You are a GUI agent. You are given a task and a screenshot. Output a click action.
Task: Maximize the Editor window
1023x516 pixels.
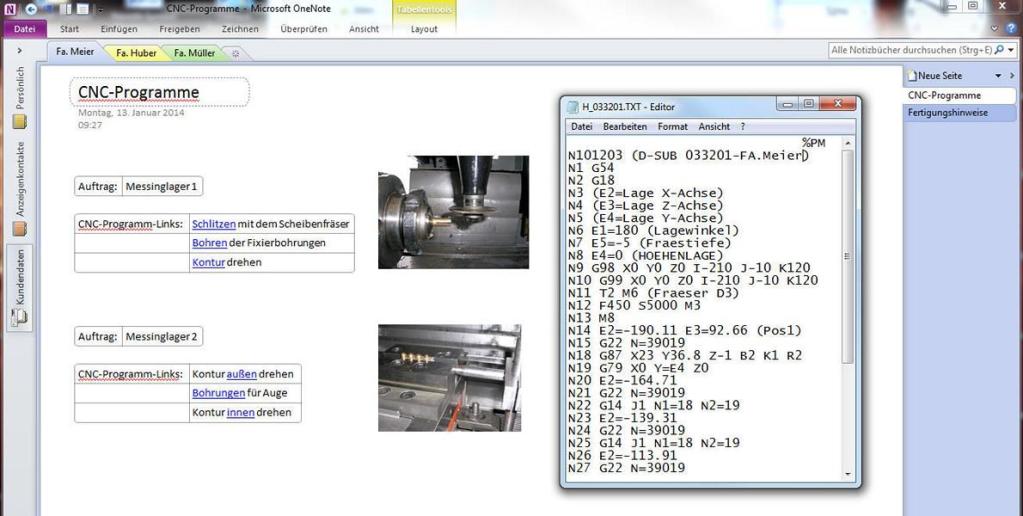click(x=808, y=104)
